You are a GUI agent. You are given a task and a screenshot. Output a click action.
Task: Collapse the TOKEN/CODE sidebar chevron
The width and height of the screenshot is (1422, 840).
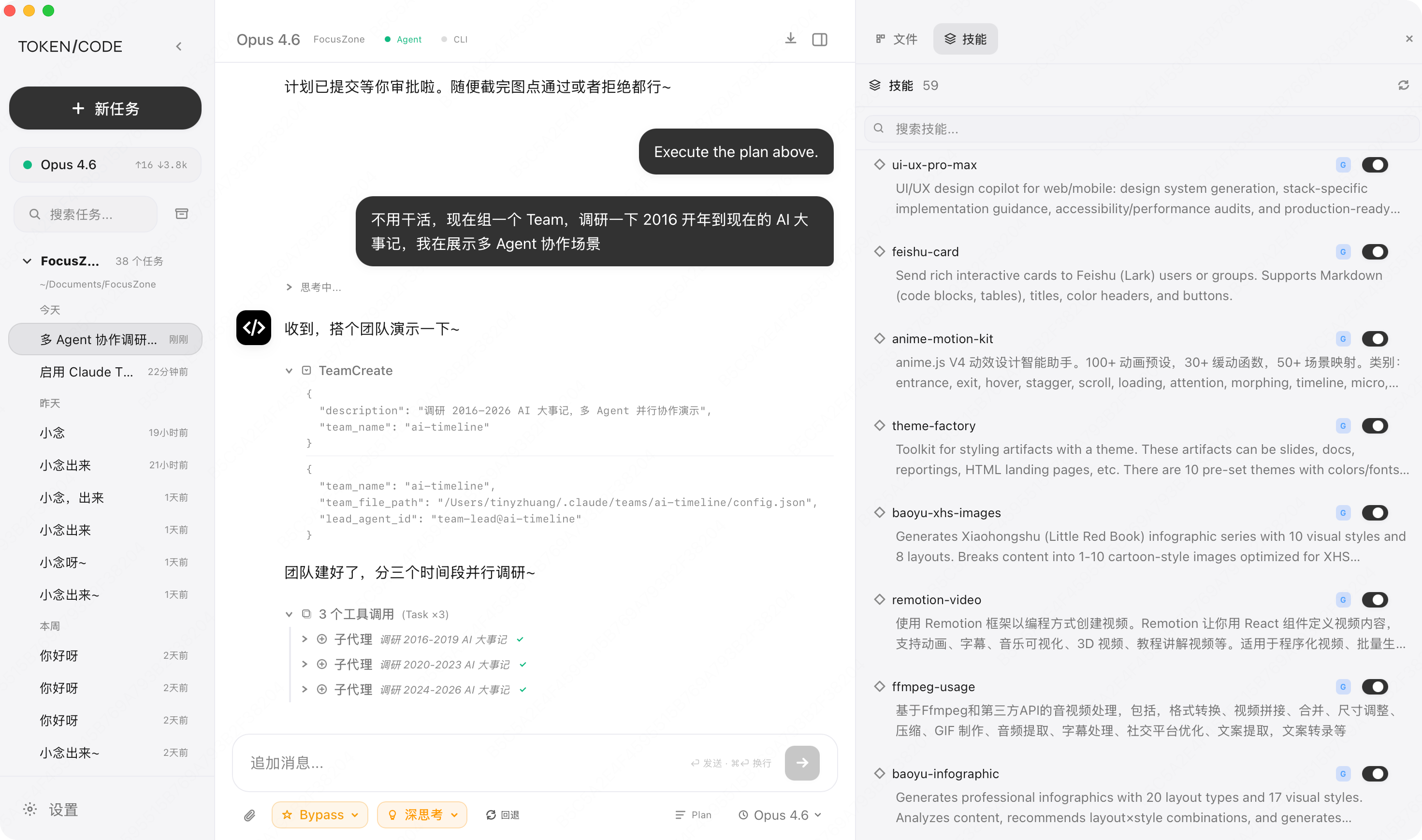(x=179, y=46)
